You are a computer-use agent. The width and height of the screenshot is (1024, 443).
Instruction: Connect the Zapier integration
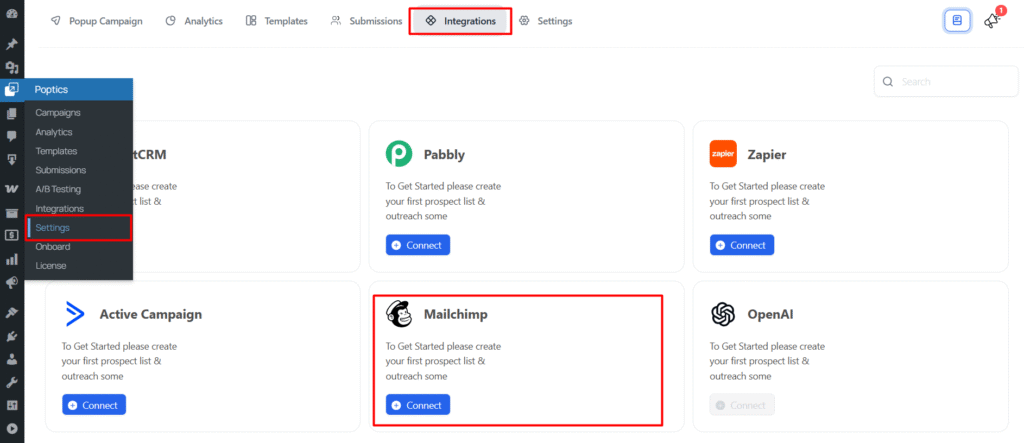[742, 245]
